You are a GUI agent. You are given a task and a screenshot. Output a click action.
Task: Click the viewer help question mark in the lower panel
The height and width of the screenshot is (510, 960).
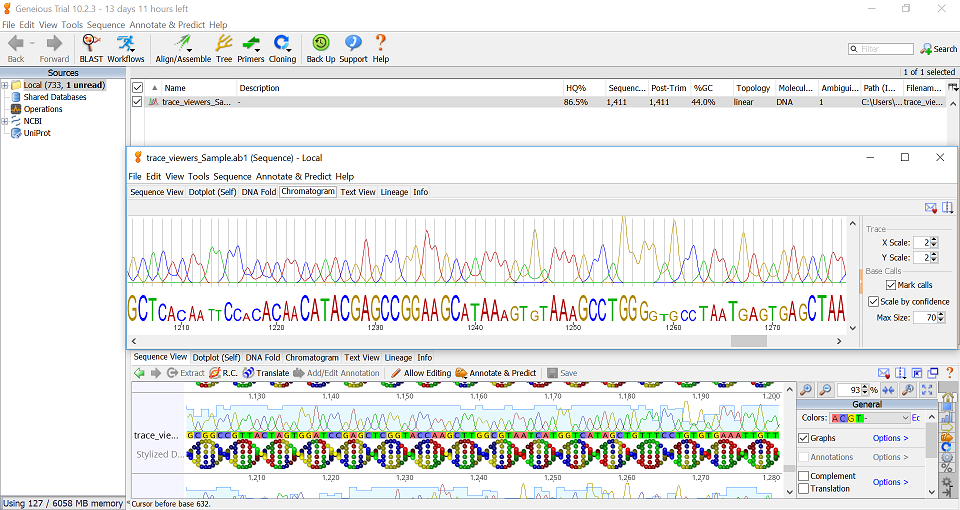(950, 373)
